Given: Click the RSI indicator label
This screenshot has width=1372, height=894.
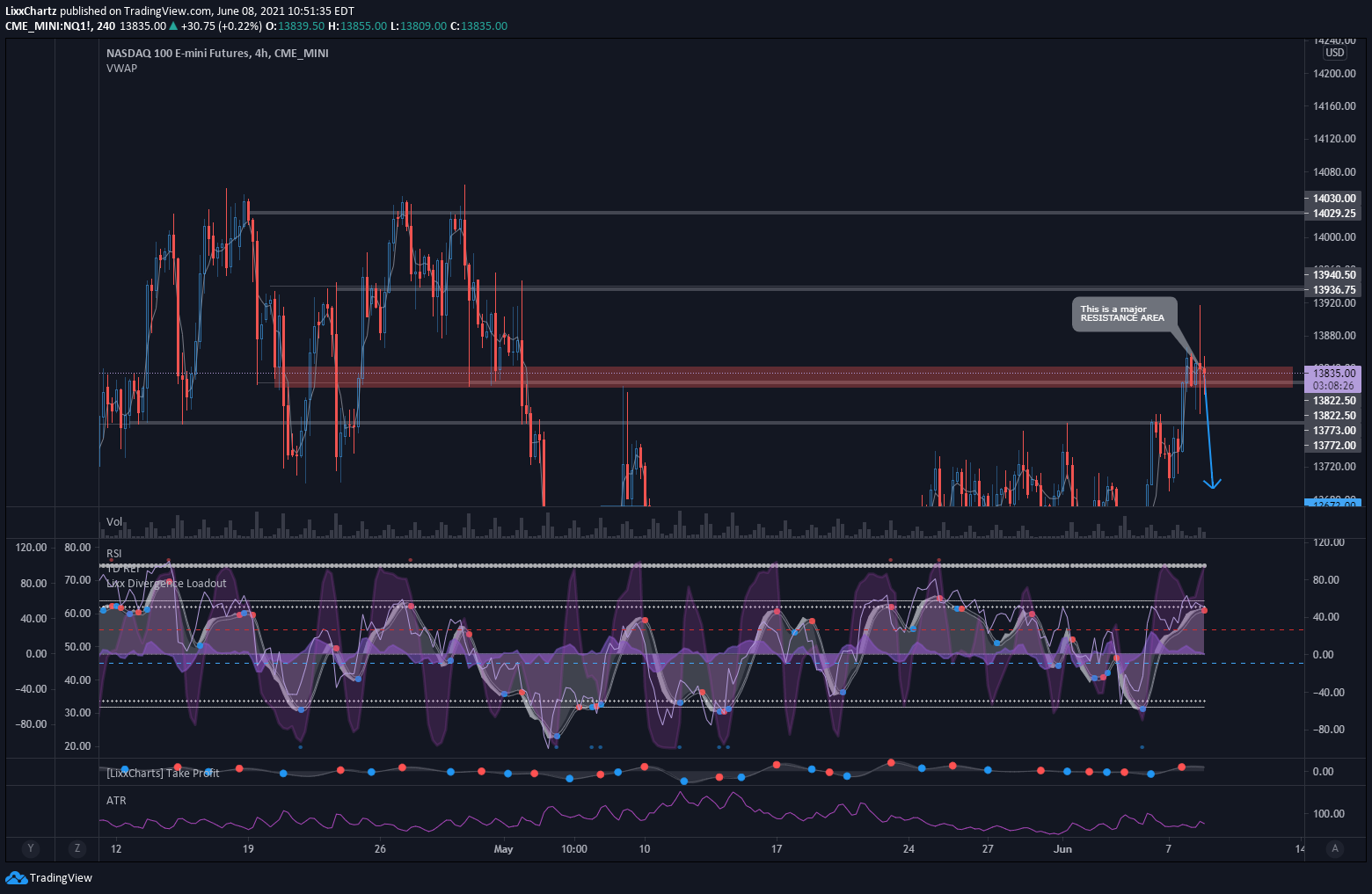Looking at the screenshot, I should [114, 554].
